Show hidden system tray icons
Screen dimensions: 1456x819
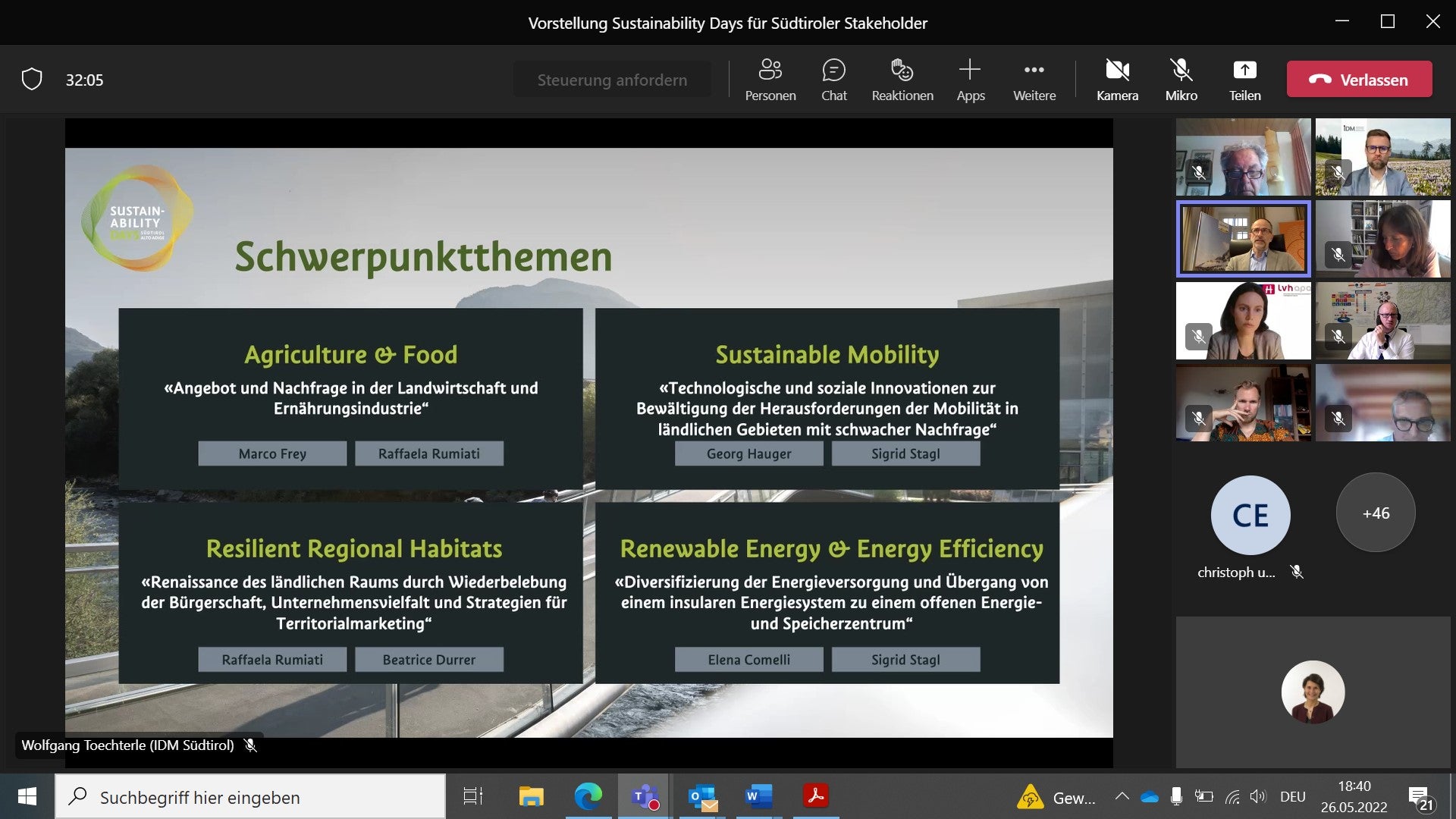pyautogui.click(x=1122, y=796)
